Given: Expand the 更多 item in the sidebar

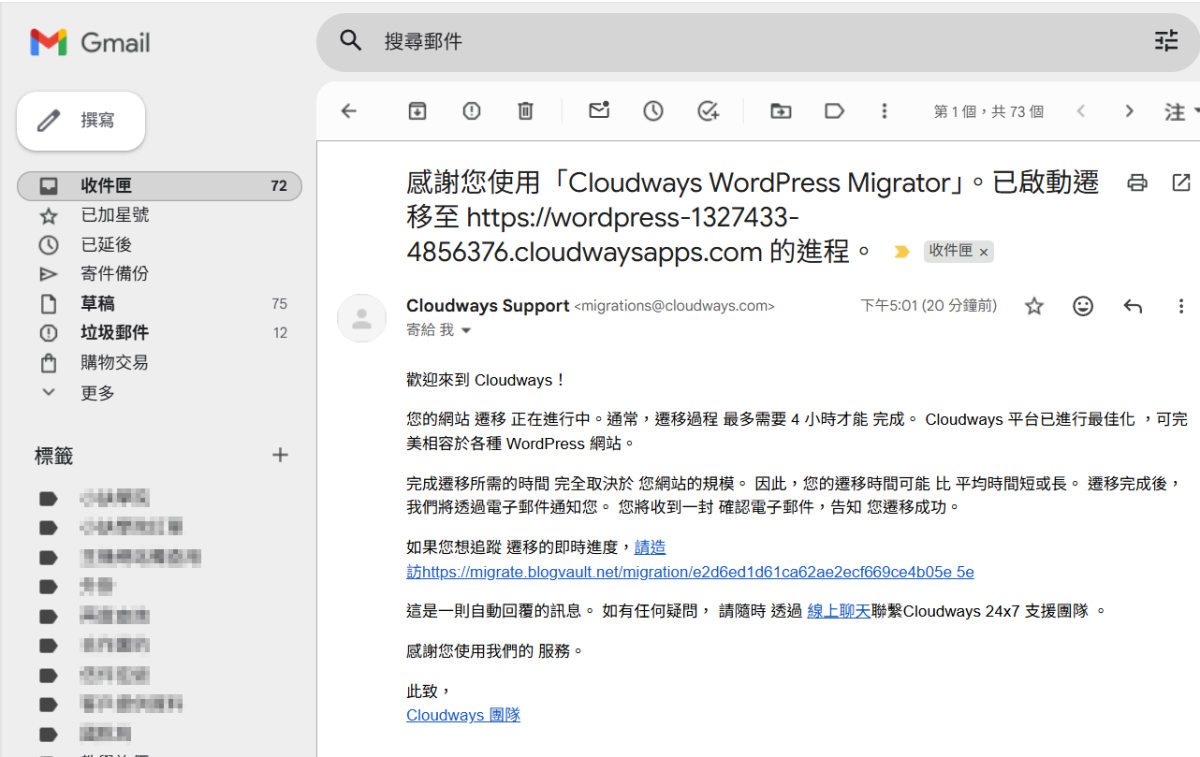Looking at the screenshot, I should [97, 393].
